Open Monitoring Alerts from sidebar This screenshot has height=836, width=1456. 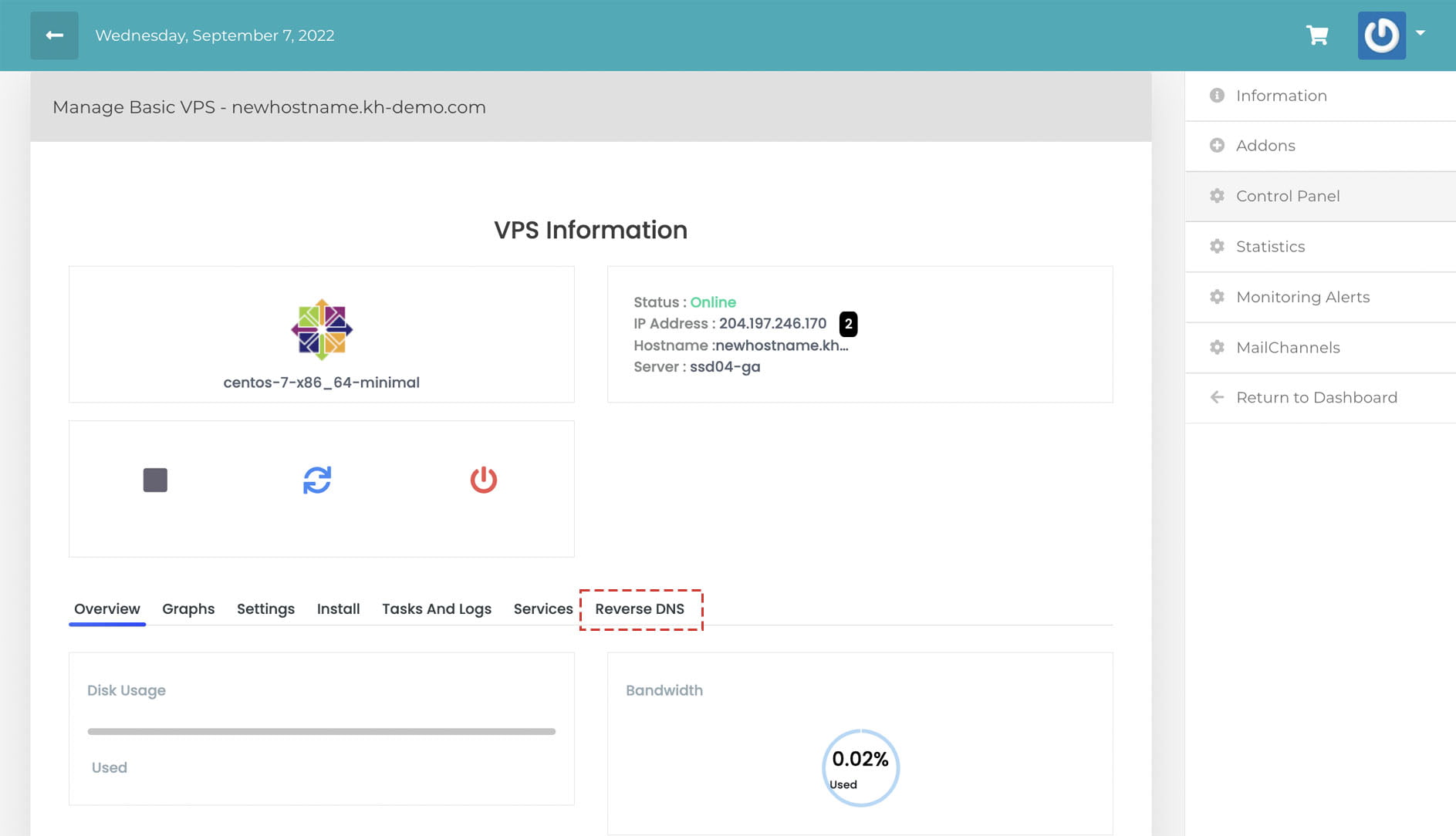coord(1302,297)
